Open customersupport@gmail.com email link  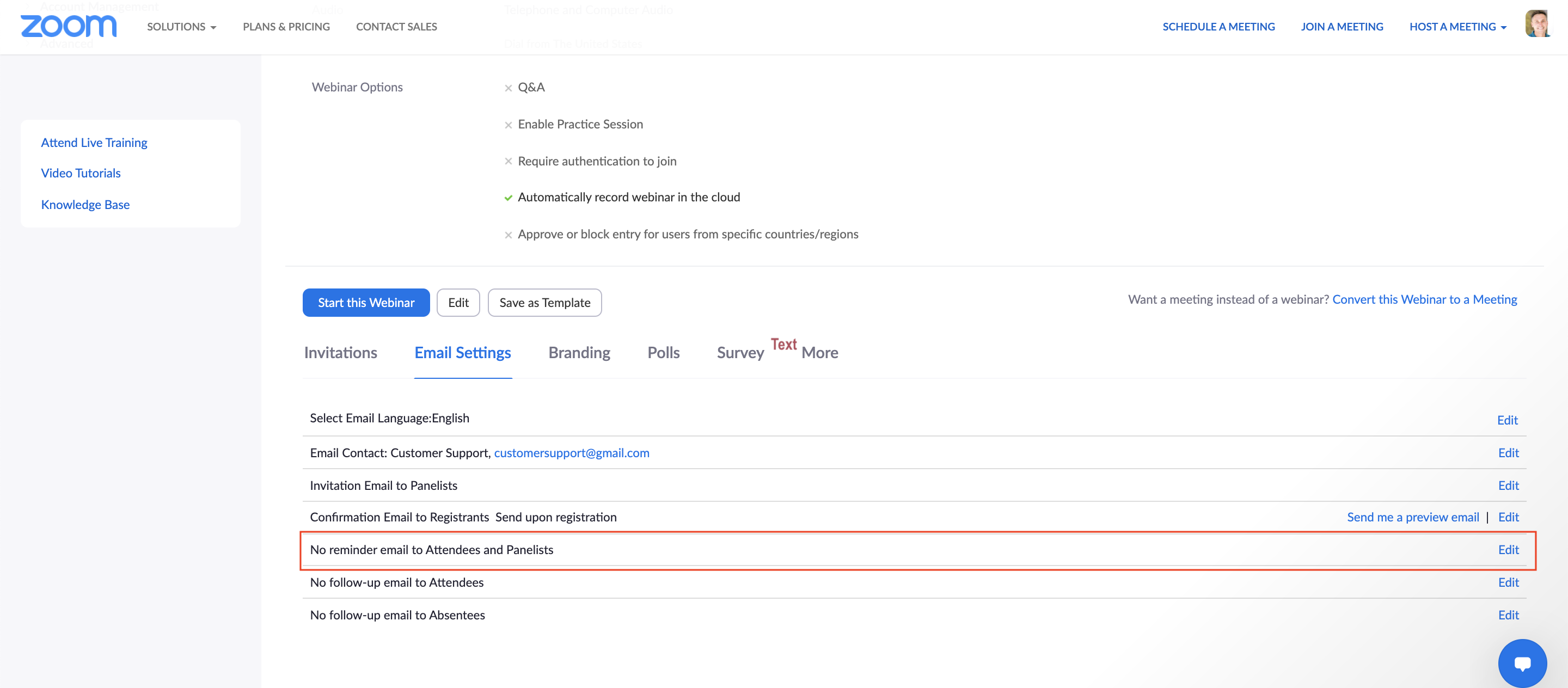coord(571,452)
